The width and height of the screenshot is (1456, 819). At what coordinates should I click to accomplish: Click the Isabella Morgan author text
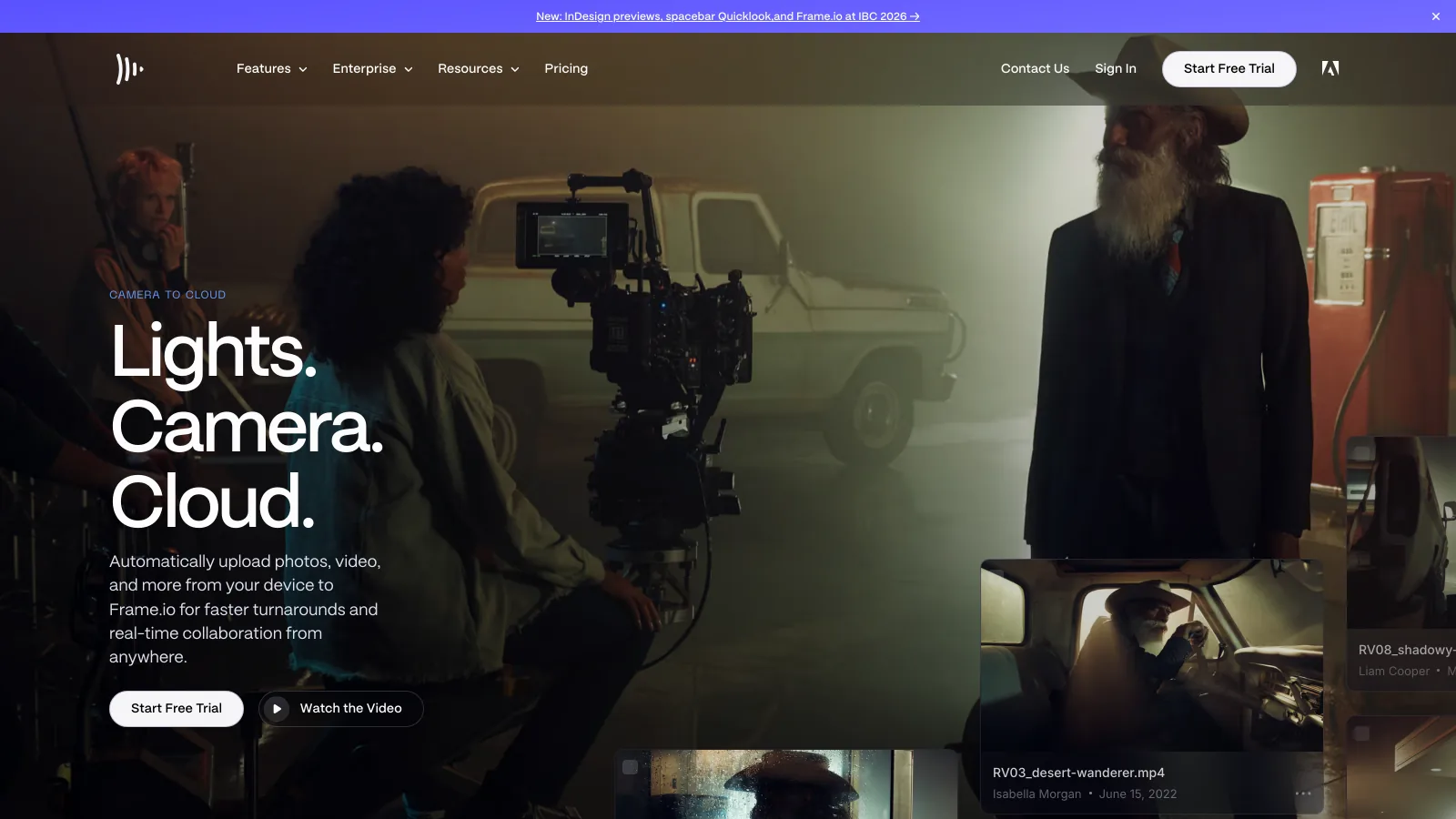(x=1036, y=794)
